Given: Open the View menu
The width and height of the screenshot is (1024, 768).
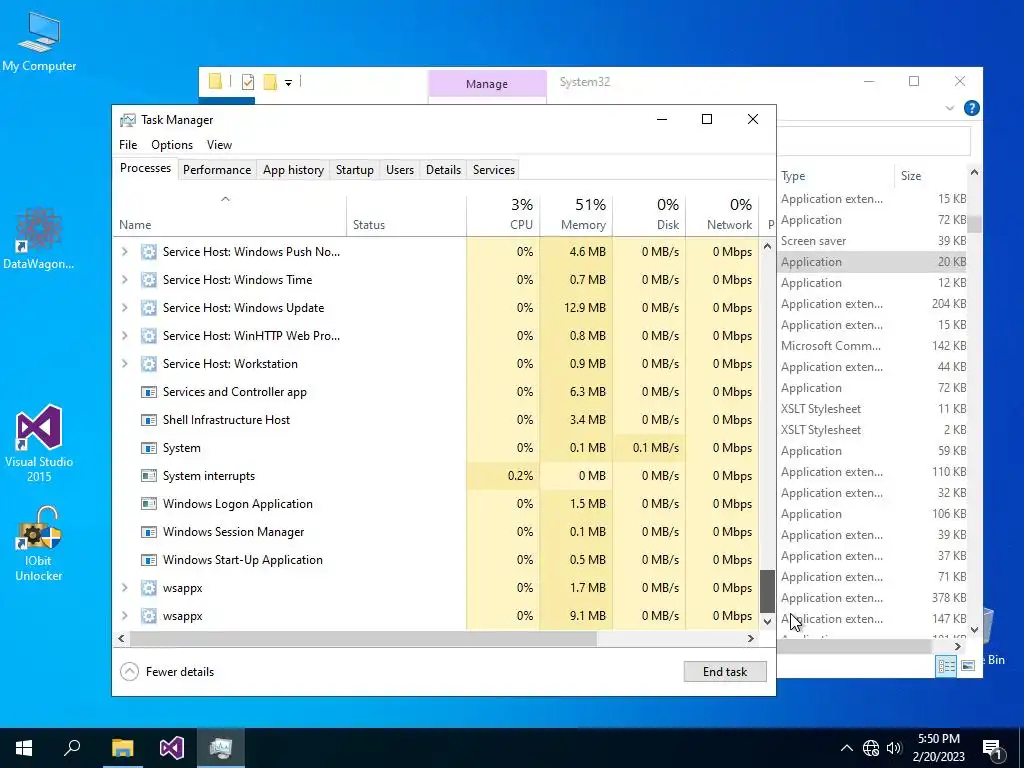Looking at the screenshot, I should [219, 145].
